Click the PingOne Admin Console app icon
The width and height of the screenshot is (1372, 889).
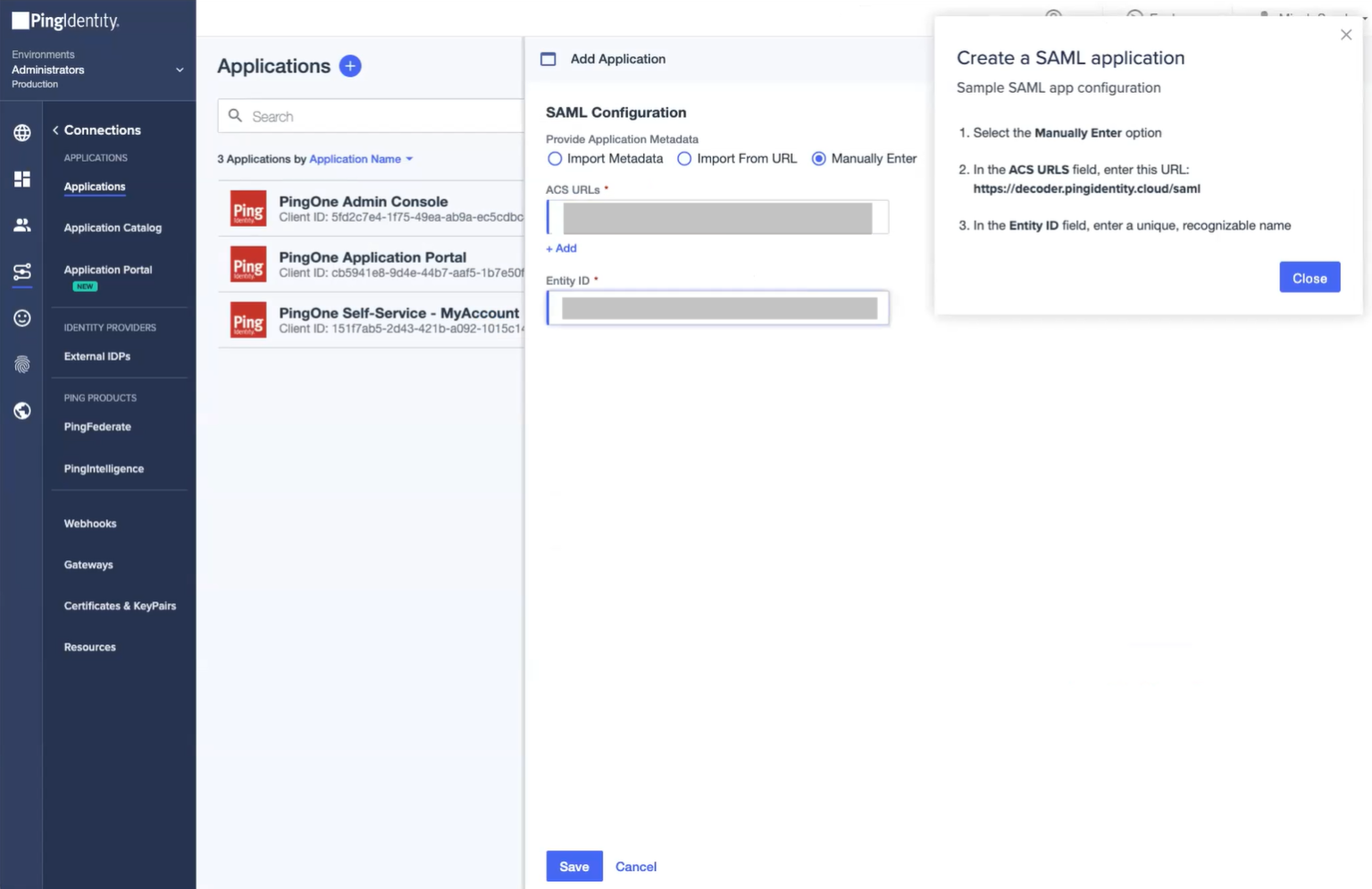pos(247,208)
